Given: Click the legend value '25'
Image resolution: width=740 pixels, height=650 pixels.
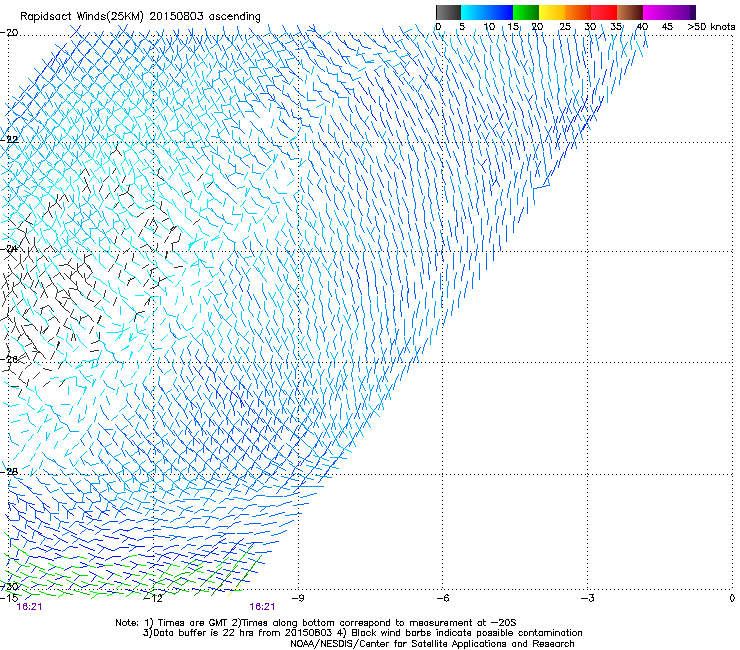Looking at the screenshot, I should (x=565, y=27).
